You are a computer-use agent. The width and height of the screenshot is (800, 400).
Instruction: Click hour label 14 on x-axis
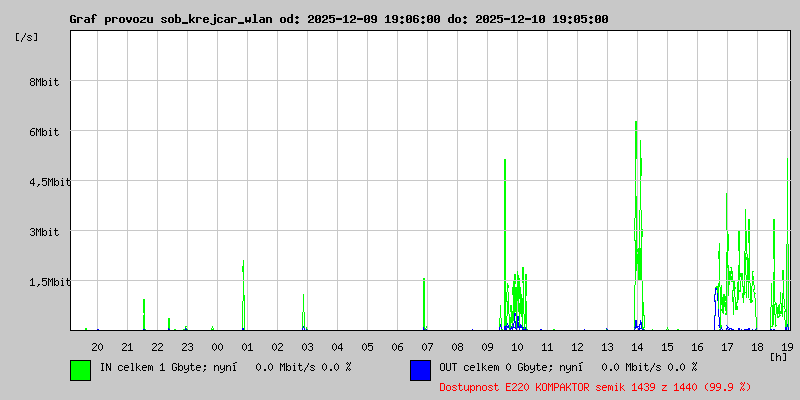tap(637, 347)
